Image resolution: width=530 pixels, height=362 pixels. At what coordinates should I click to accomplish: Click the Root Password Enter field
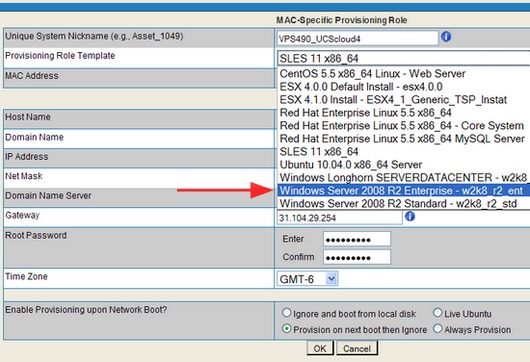[357, 239]
